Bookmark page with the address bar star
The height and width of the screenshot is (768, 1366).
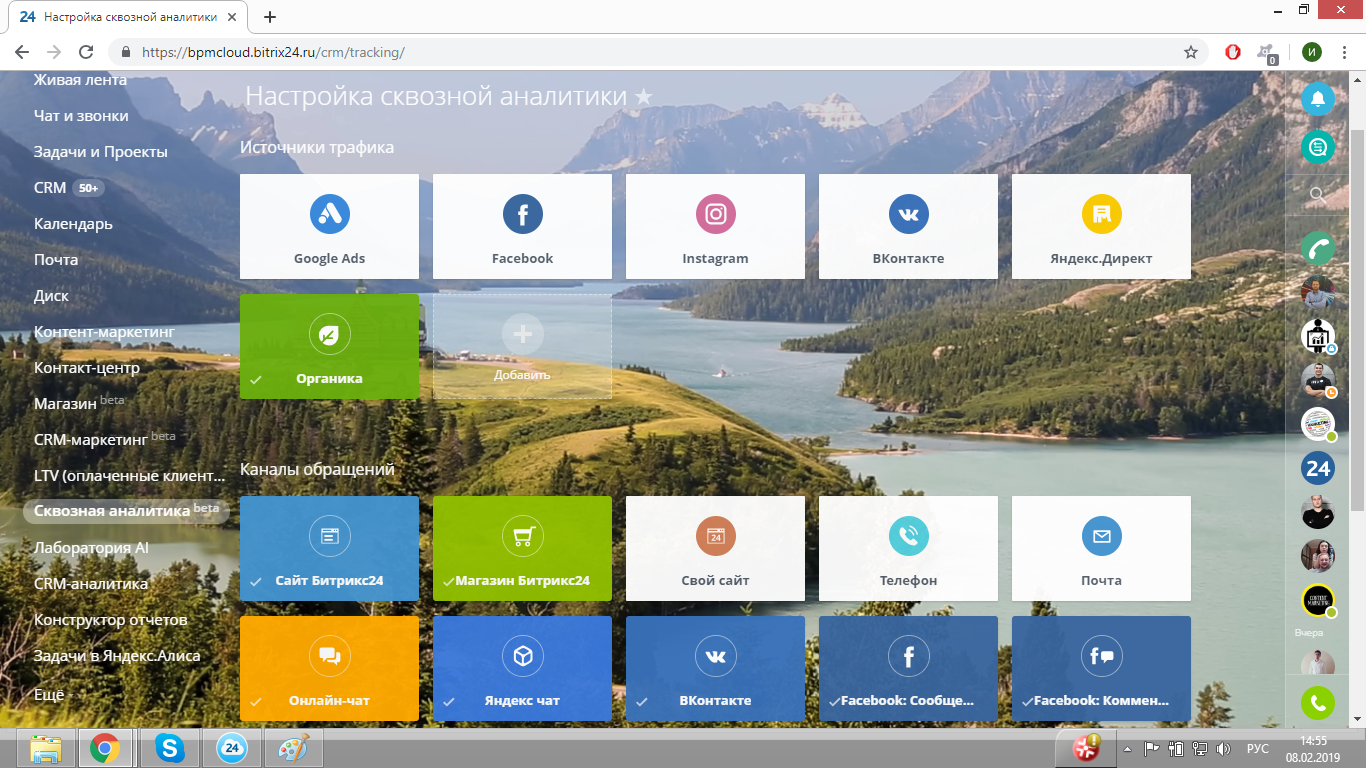coord(1191,52)
